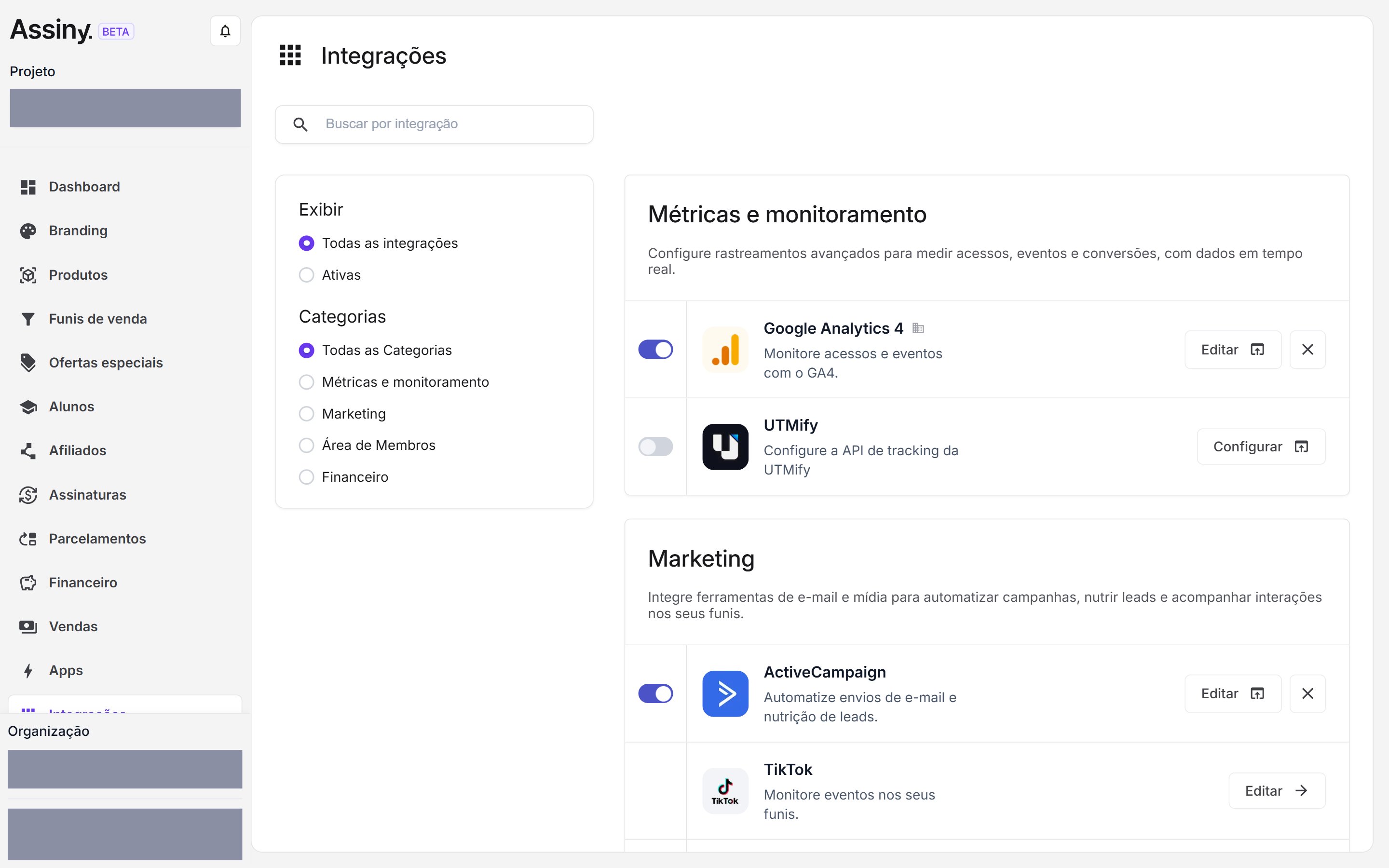Click Configurar for UTMify
The width and height of the screenshot is (1389, 868).
[1261, 447]
